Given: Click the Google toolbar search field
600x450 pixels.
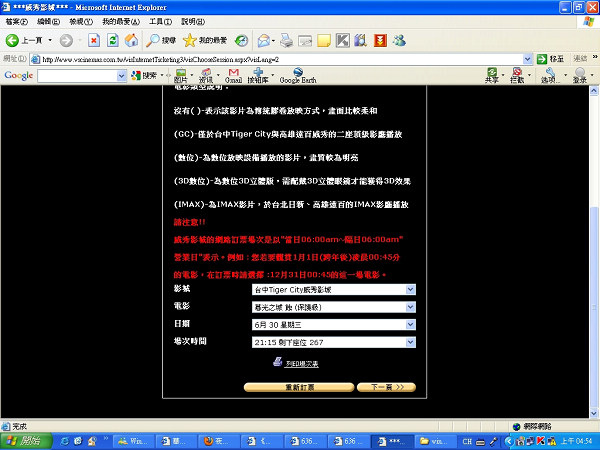Looking at the screenshot, I should click(77, 76).
